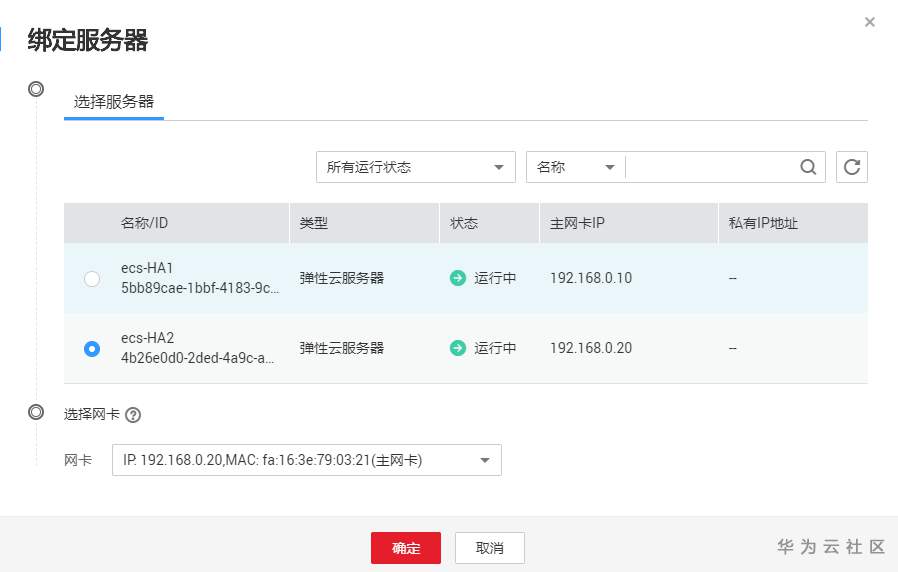
Task: Focus the server name search field
Action: coord(712,167)
